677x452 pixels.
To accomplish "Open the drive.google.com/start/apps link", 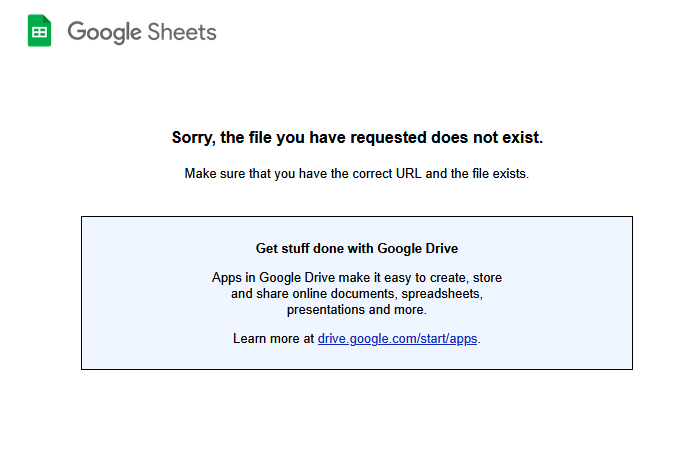I will tap(397, 338).
